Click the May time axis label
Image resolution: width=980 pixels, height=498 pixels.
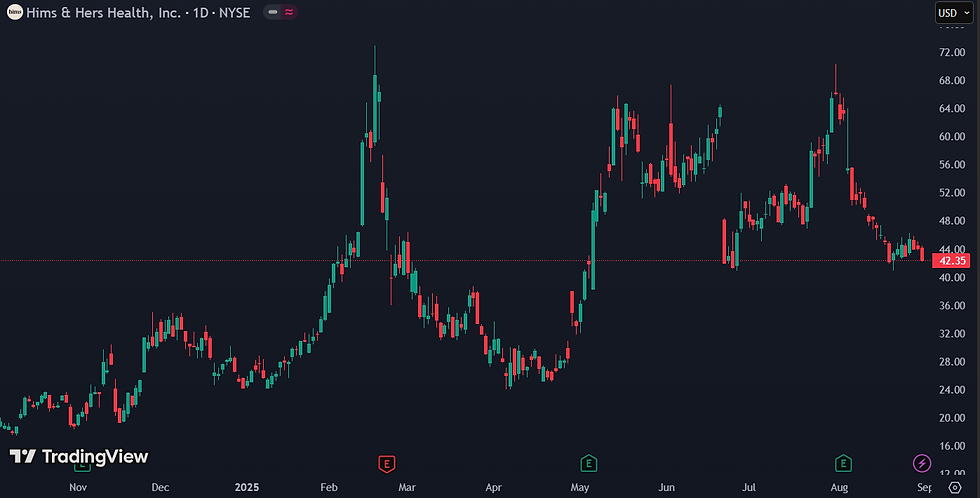pyautogui.click(x=579, y=487)
